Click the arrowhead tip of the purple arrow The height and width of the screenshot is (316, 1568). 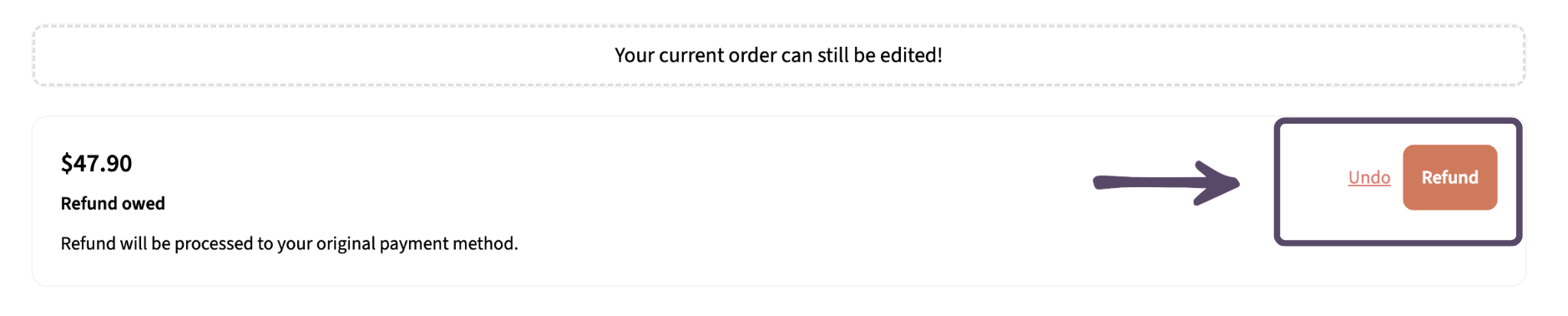point(1234,183)
